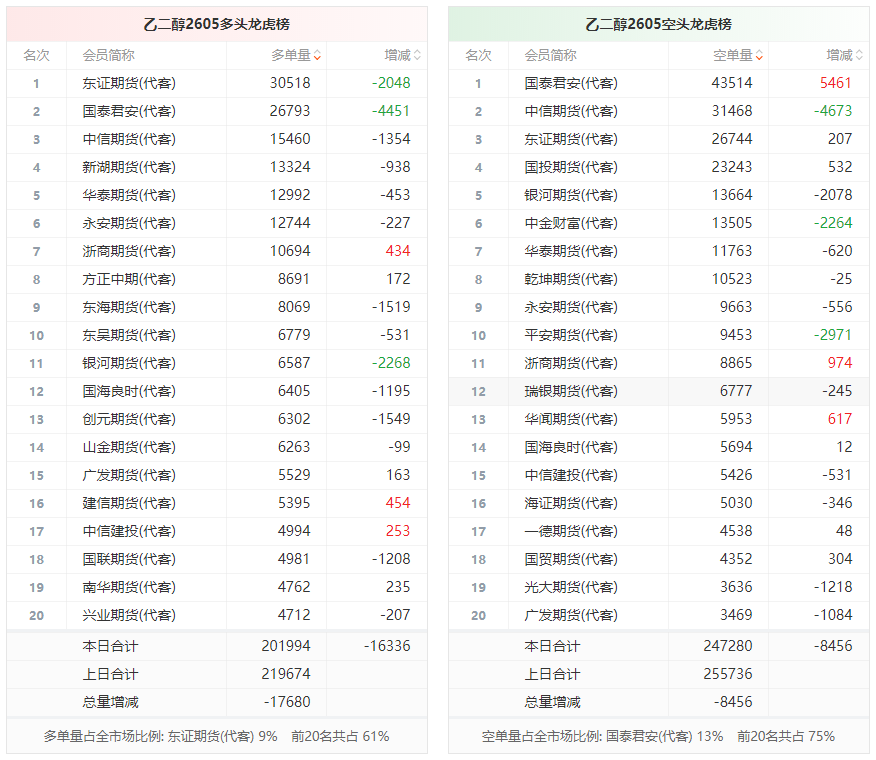Select highlighted 瑞银期货(代客) row

659,391
